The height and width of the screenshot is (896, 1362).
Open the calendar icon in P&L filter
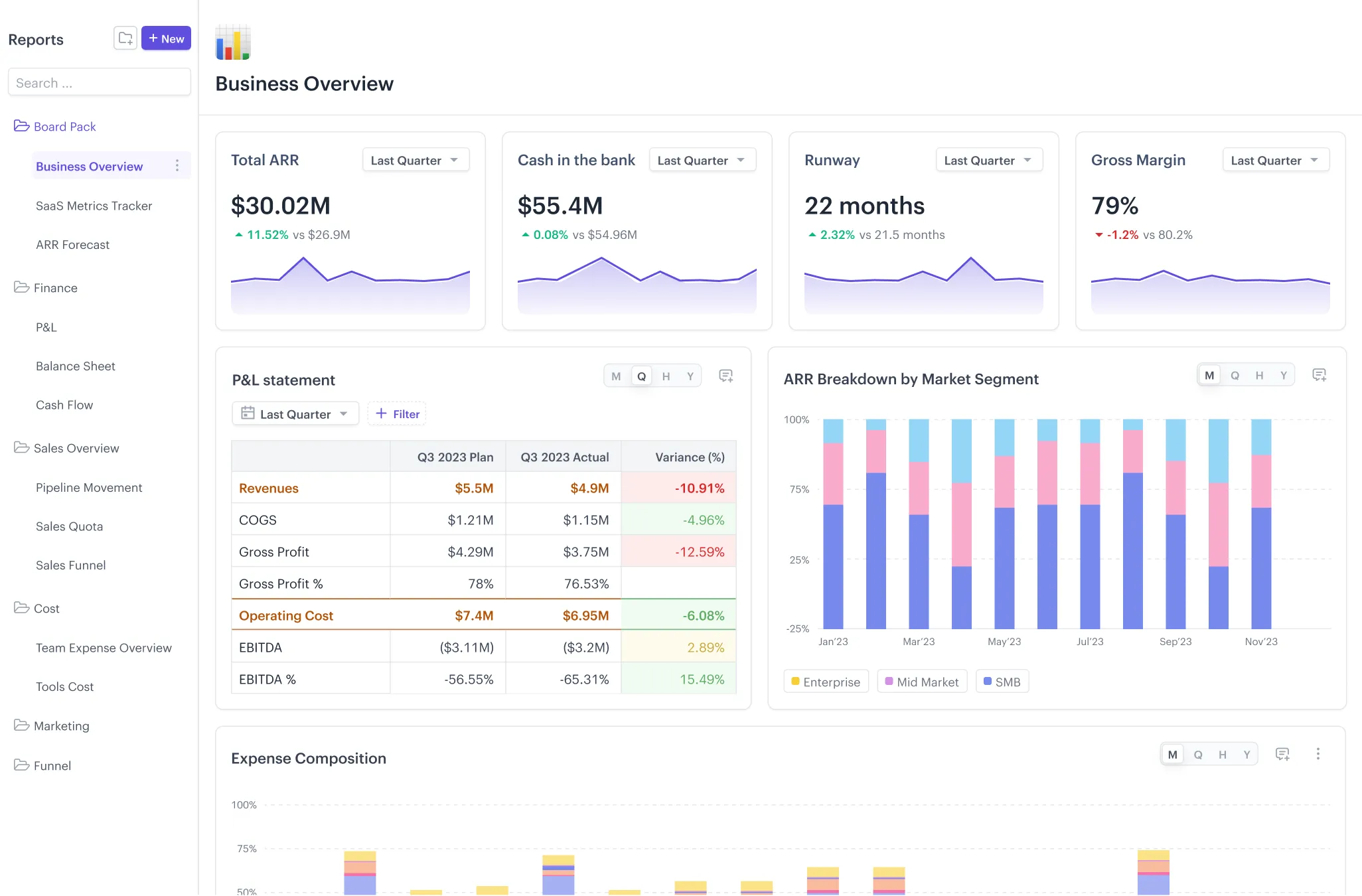(x=247, y=413)
